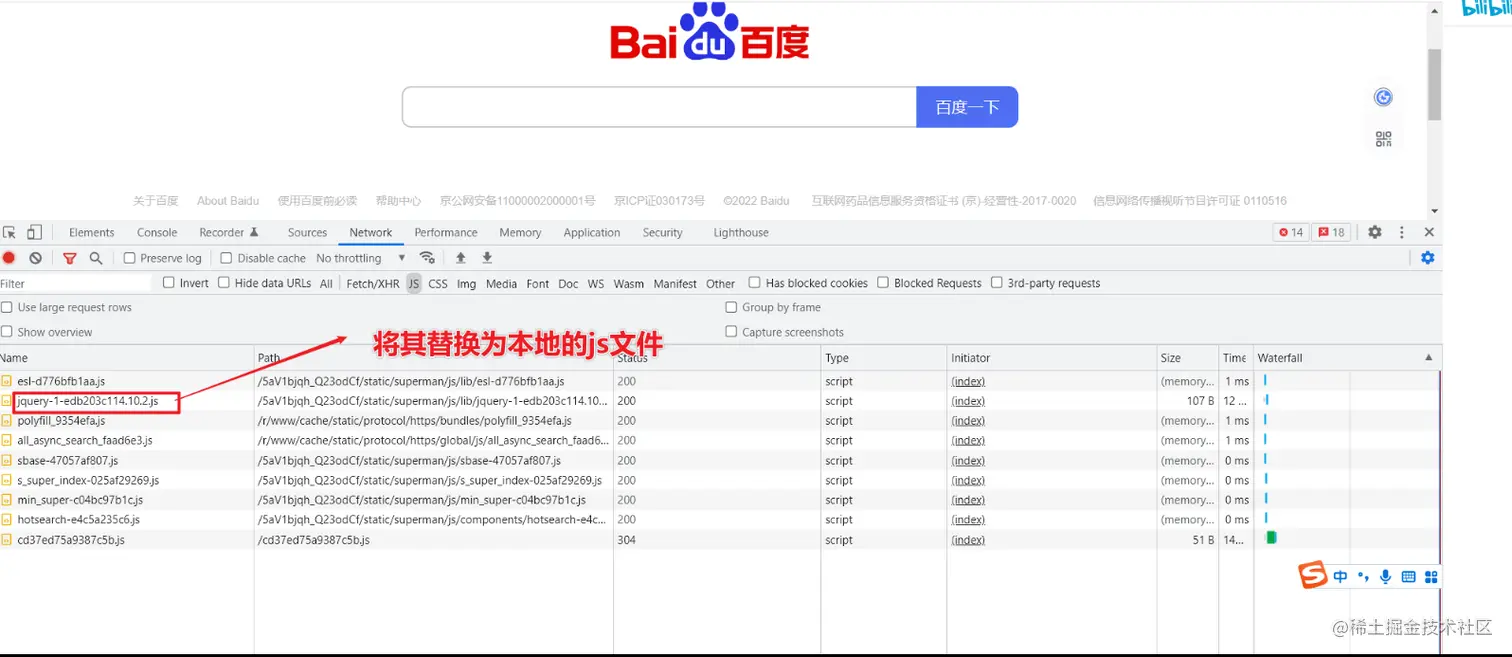This screenshot has height=657, width=1512.
Task: Check 3rd-party requests checkbox
Action: coord(997,283)
